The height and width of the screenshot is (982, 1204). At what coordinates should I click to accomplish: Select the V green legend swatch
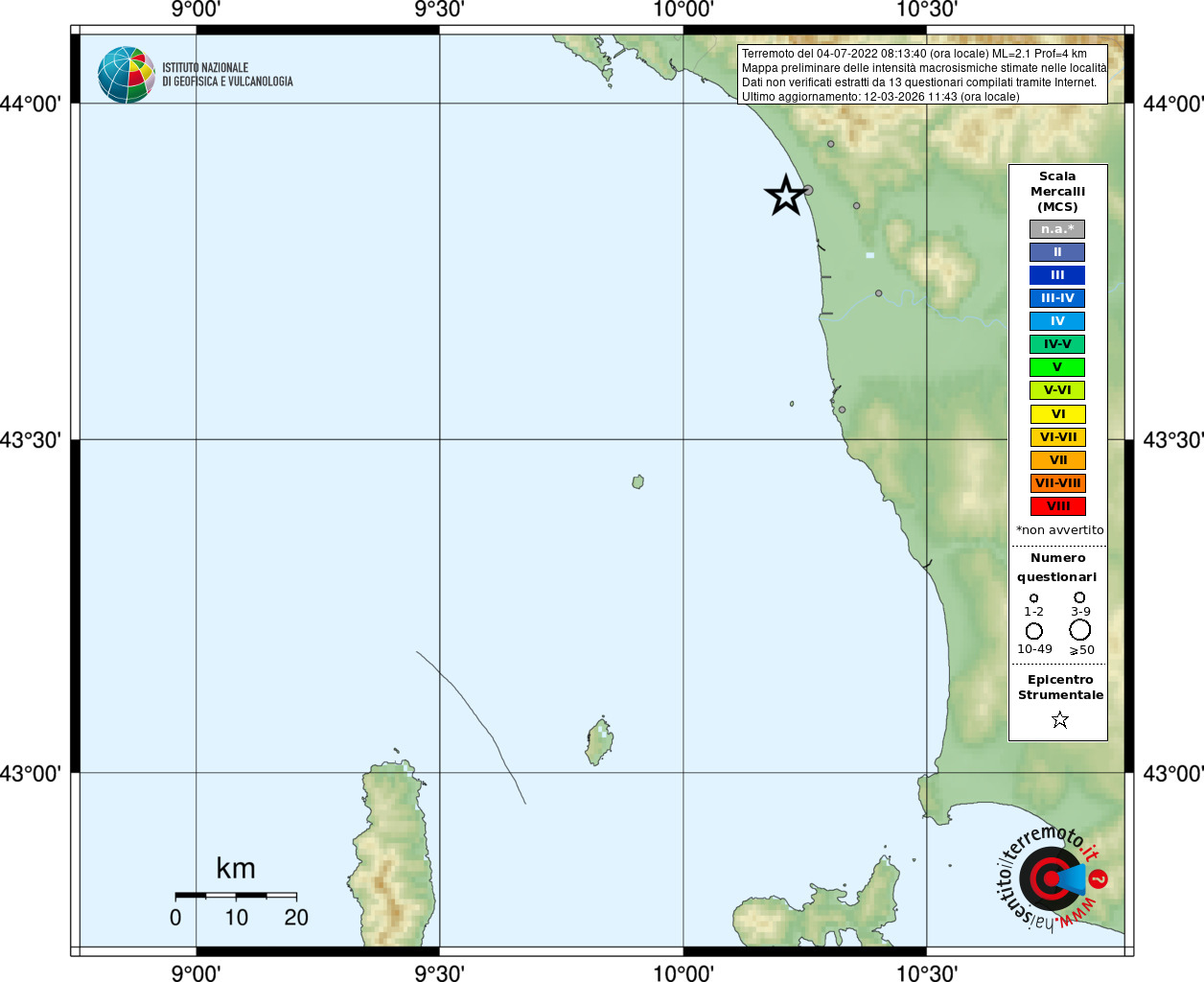1057,367
